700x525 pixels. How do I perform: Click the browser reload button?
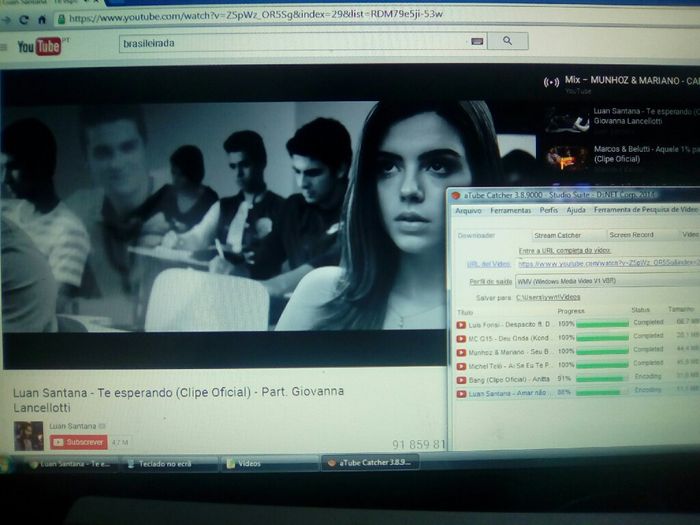[x=24, y=20]
